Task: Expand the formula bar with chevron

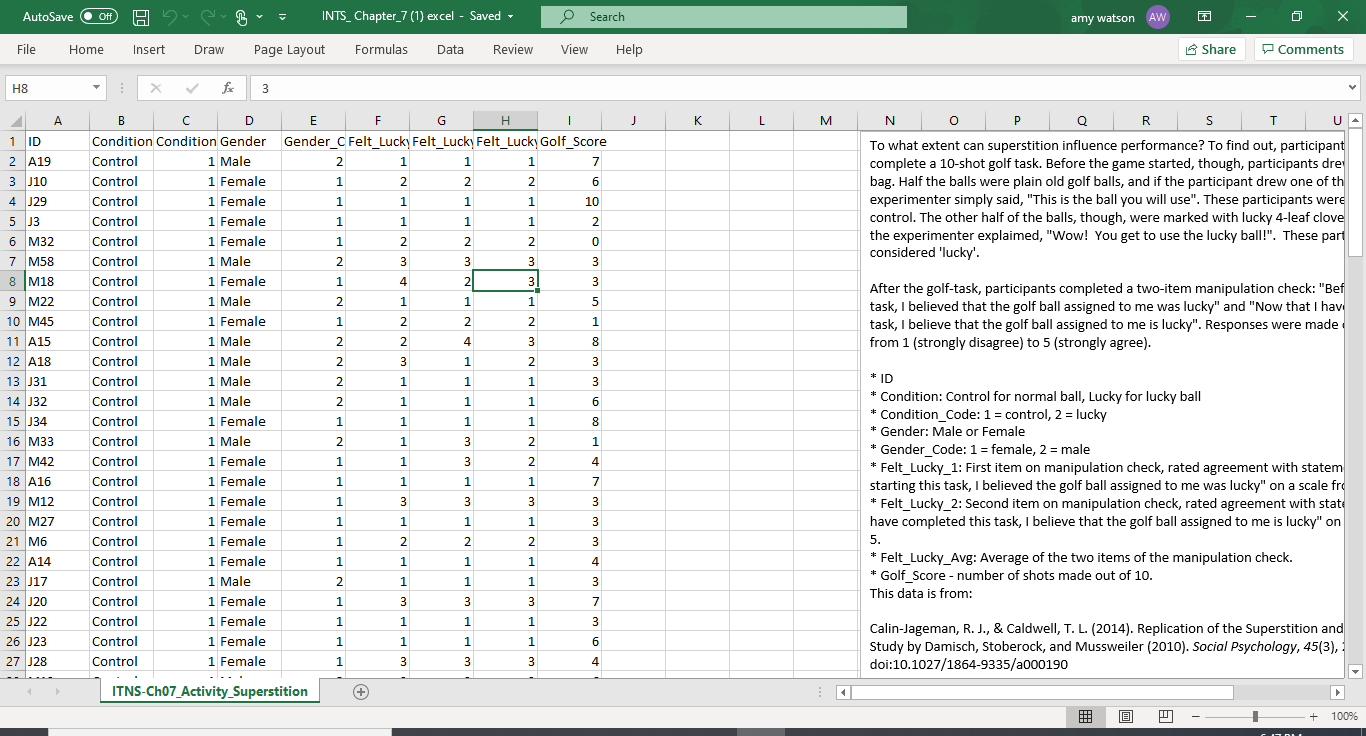Action: (x=1353, y=88)
